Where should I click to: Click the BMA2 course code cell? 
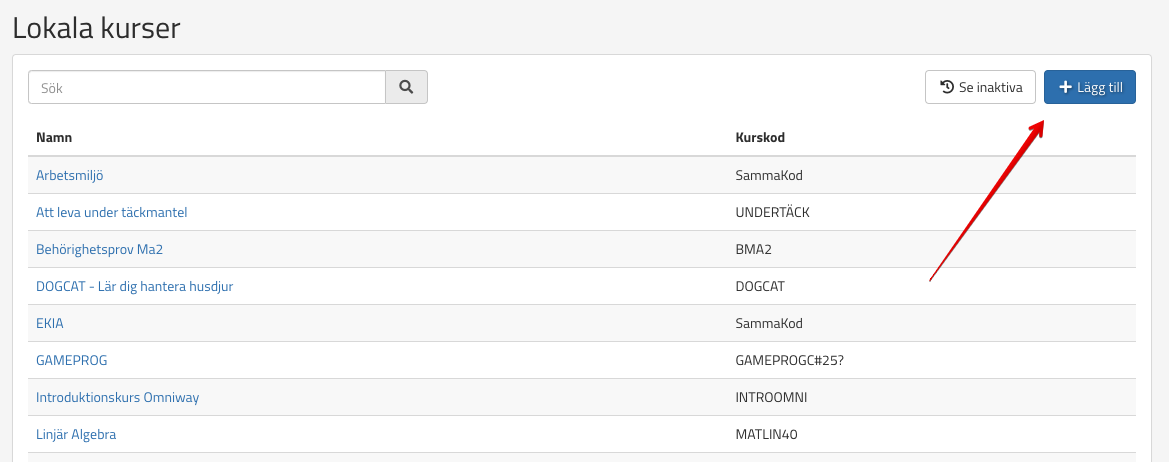coord(754,249)
